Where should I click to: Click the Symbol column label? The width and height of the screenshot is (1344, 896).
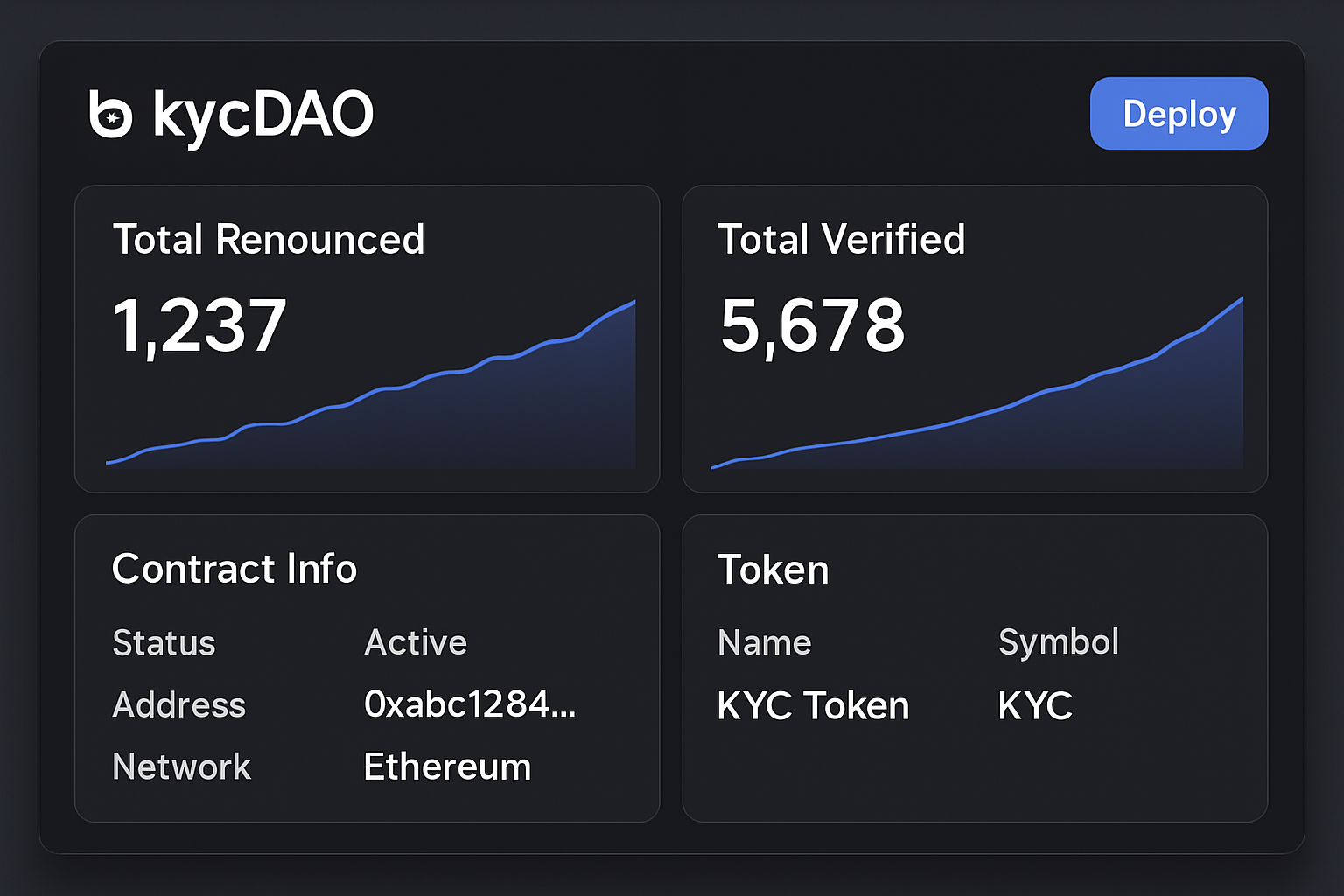pos(1059,643)
